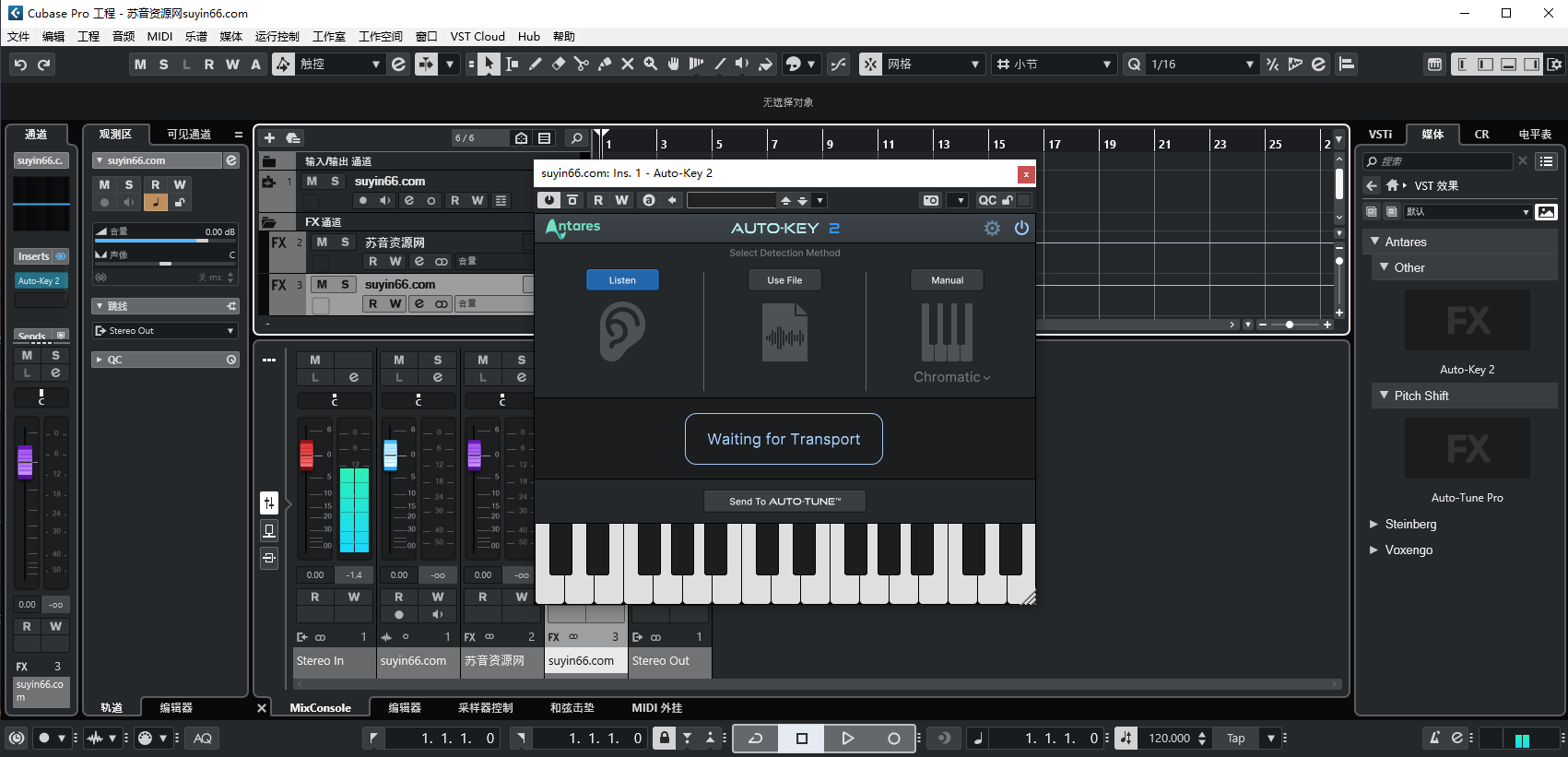
Task: Switch to the CR tab
Action: [1481, 135]
